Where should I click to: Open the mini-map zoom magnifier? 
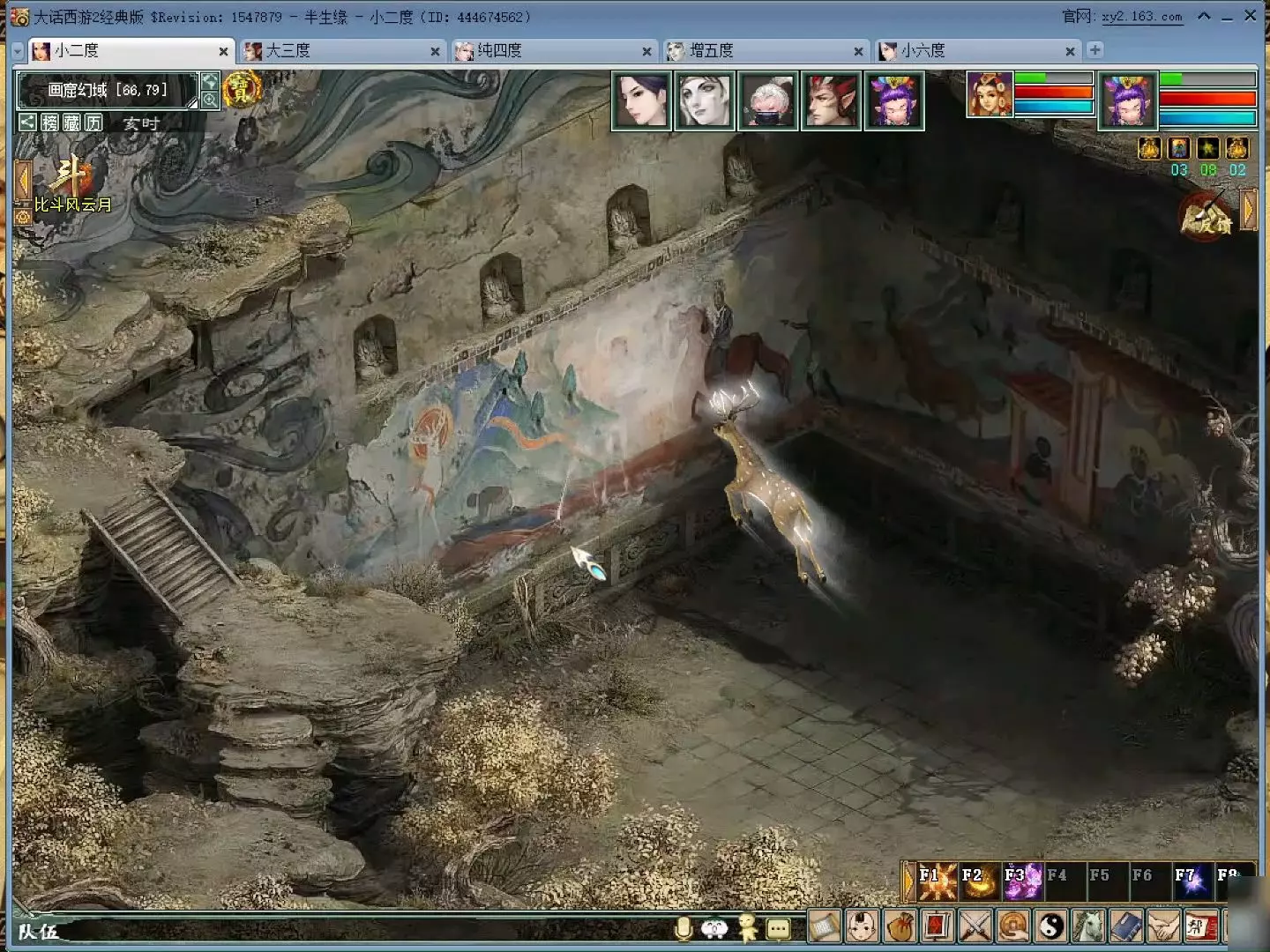pyautogui.click(x=210, y=100)
